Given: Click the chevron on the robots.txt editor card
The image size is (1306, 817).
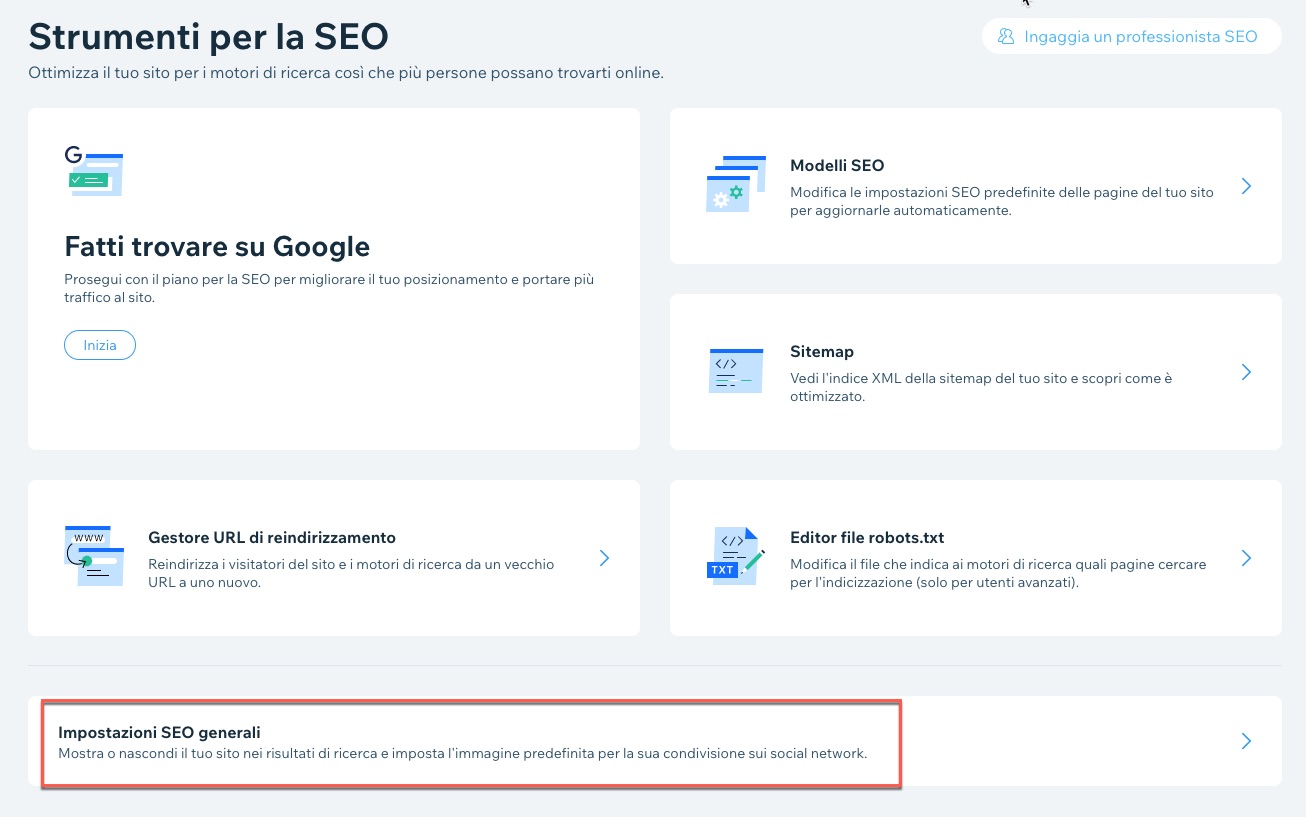Looking at the screenshot, I should click(x=1246, y=558).
